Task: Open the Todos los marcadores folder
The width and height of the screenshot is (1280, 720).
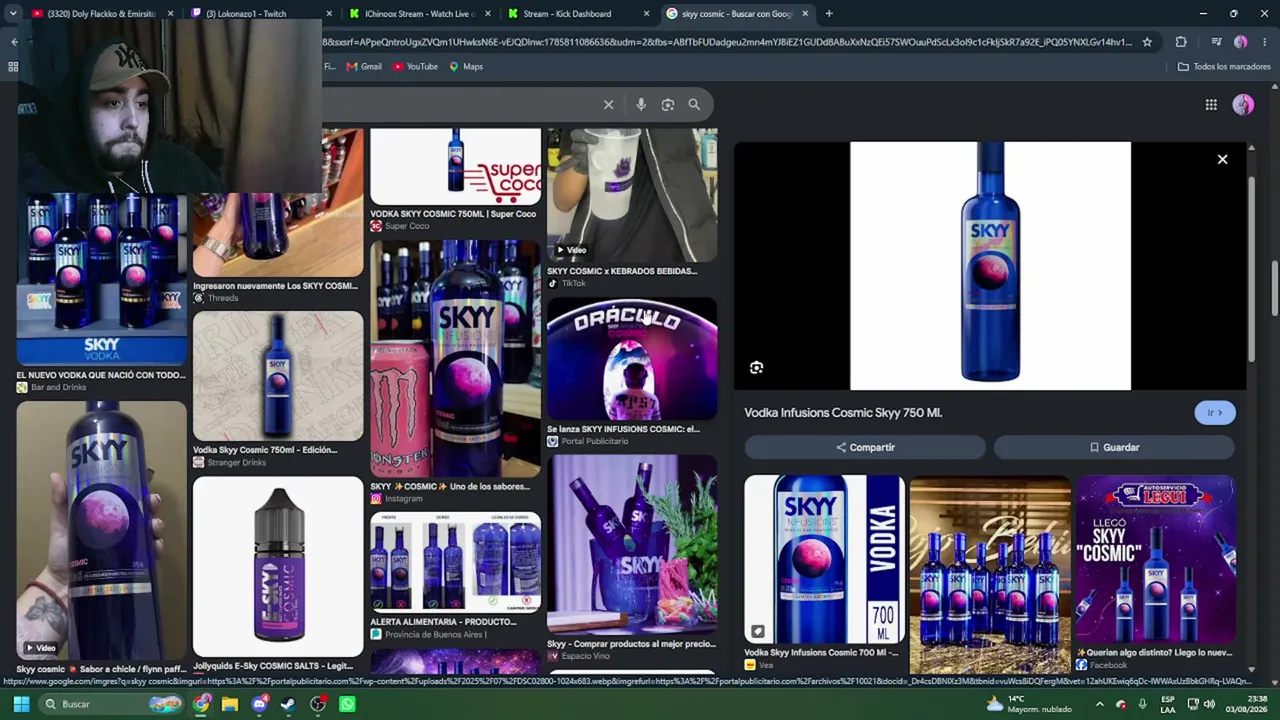Action: coord(1224,67)
